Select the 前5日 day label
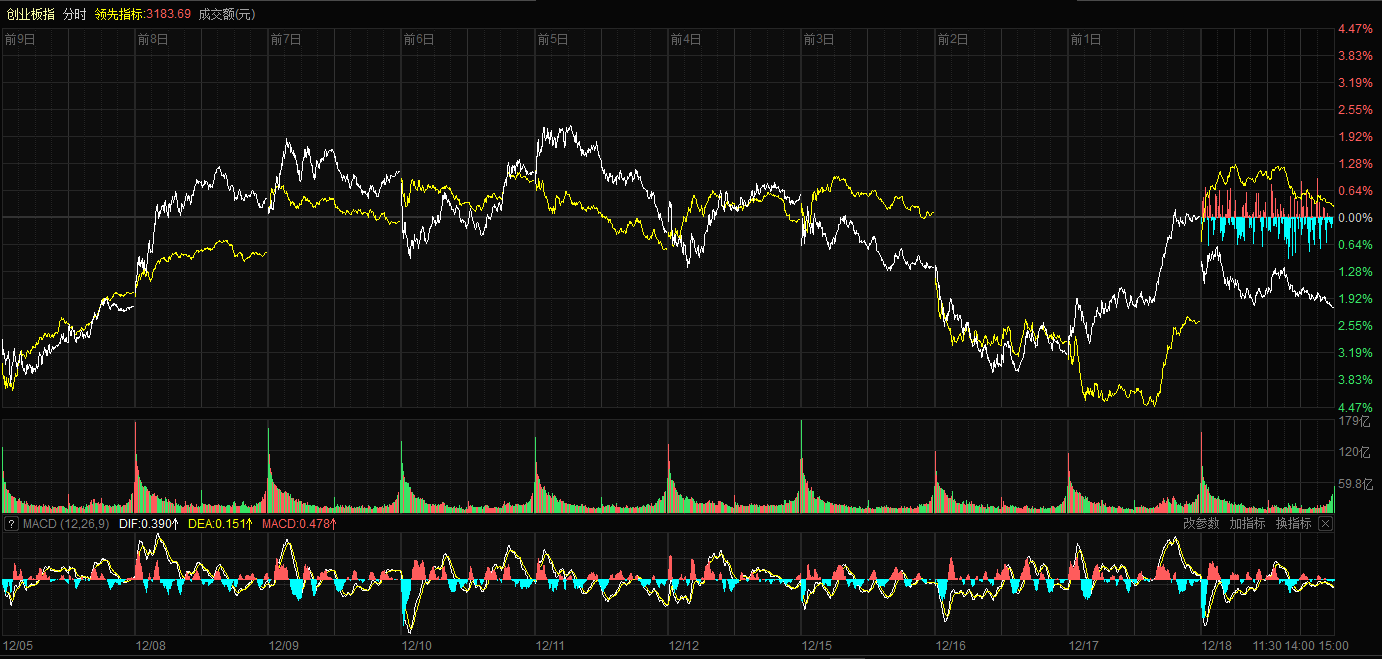The width and height of the screenshot is (1382, 659). (552, 40)
